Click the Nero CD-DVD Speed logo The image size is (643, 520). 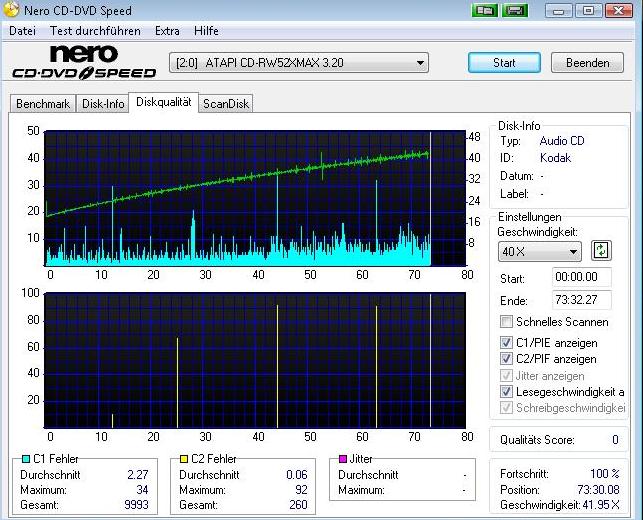pyautogui.click(x=84, y=62)
